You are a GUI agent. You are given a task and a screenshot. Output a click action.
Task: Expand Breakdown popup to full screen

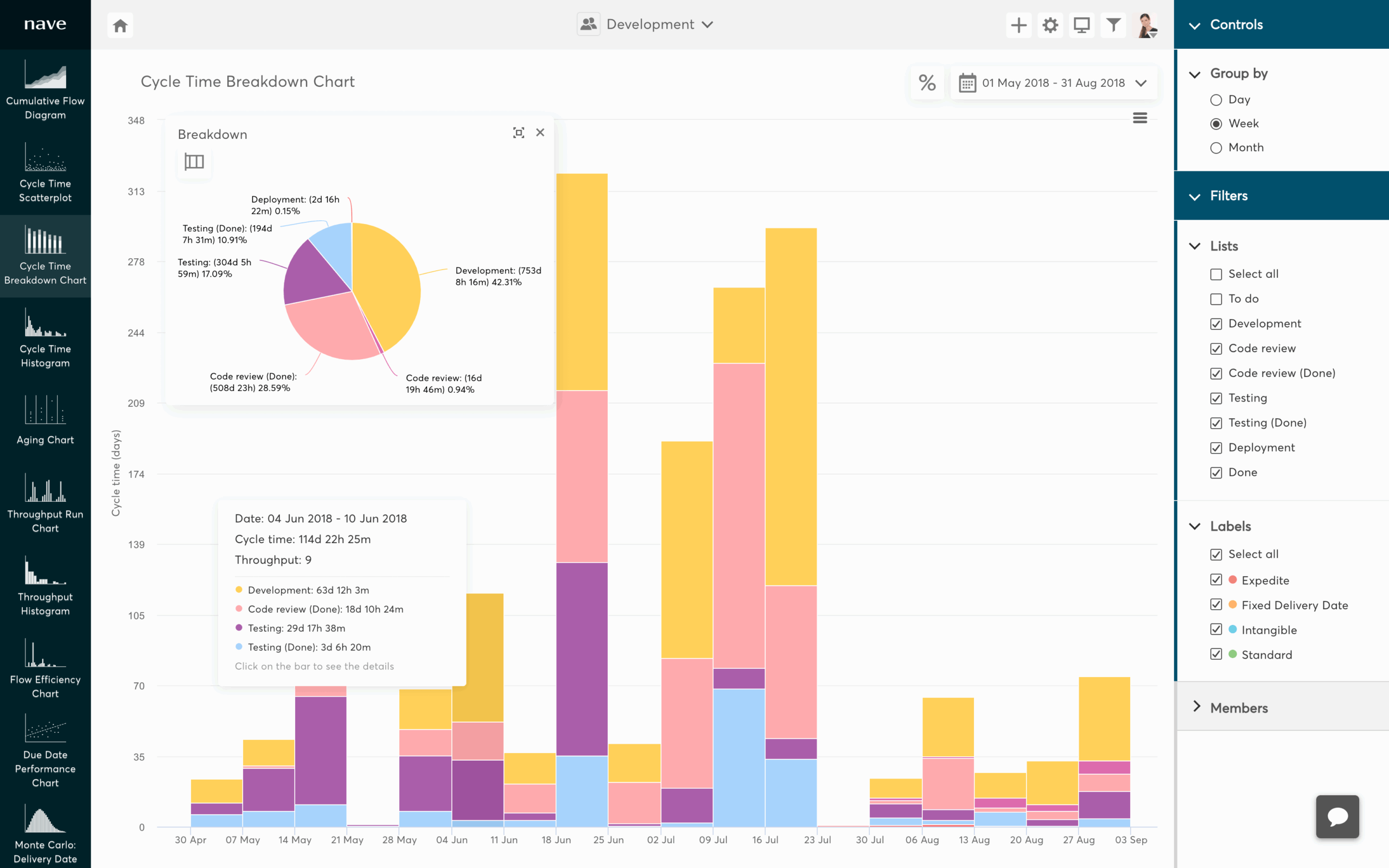[x=518, y=132]
